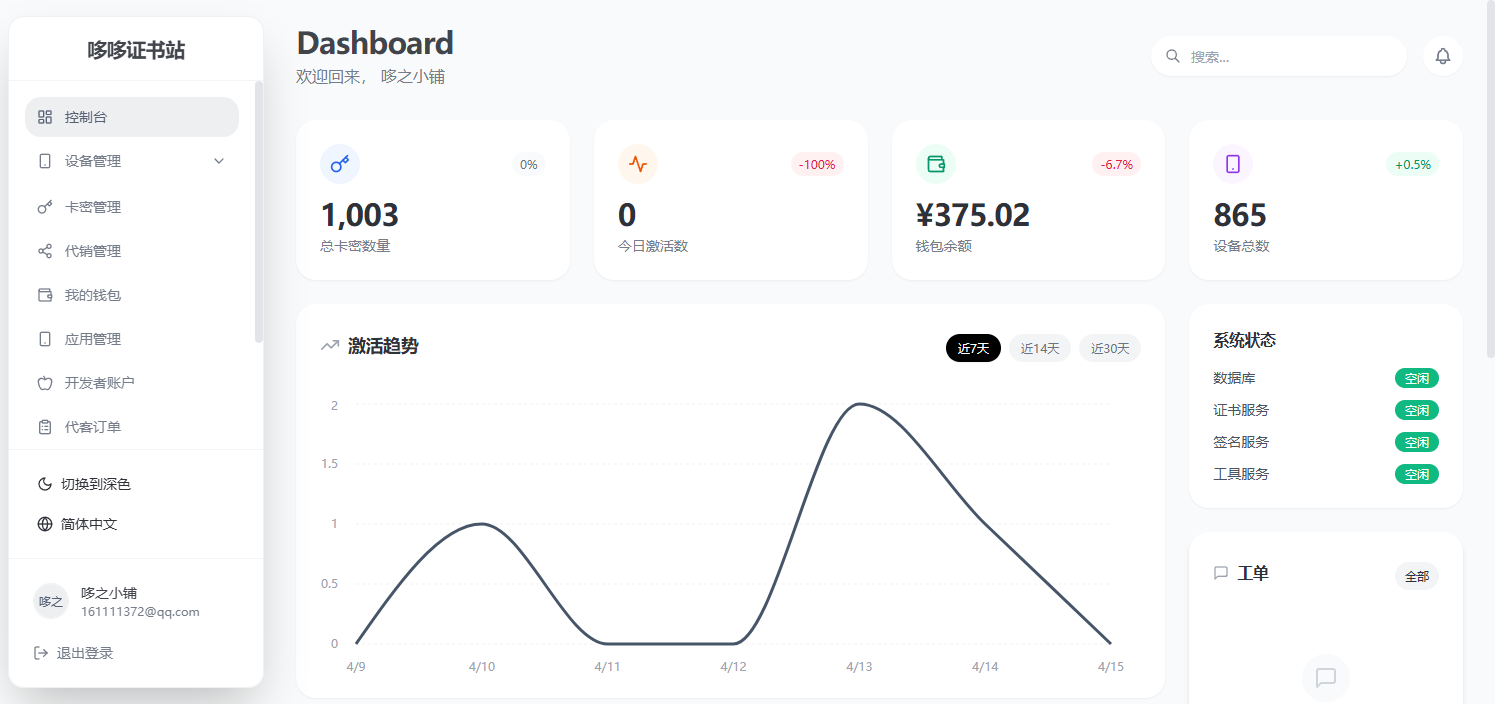Click the chat bubble icon in 工单 panel
This screenshot has height=704, width=1495.
point(1326,677)
